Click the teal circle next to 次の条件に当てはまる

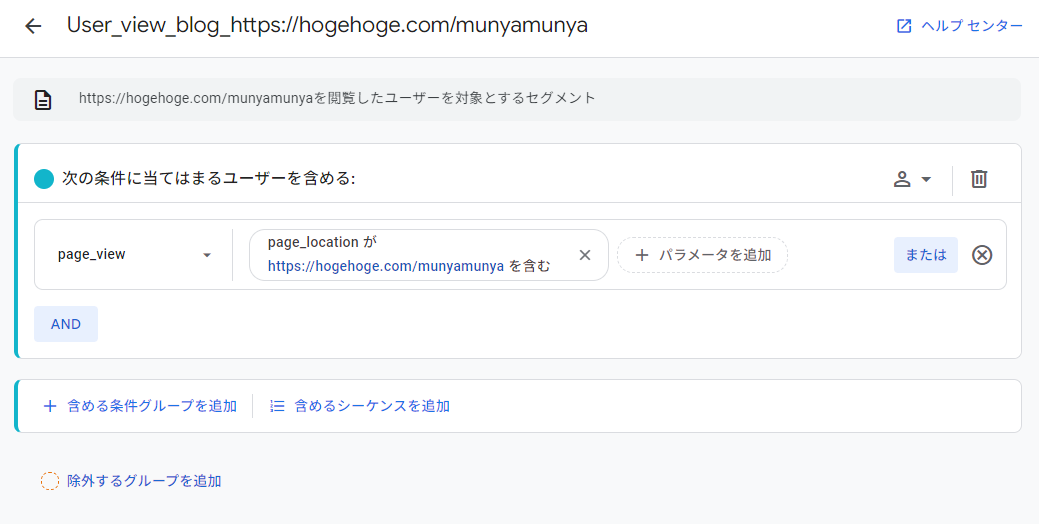[x=44, y=179]
